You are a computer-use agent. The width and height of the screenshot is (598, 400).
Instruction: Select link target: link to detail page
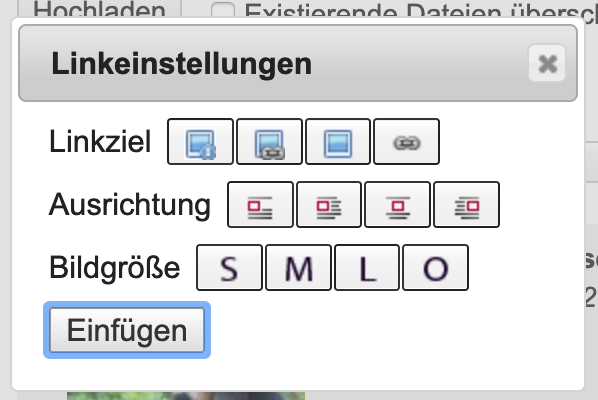click(x=200, y=141)
